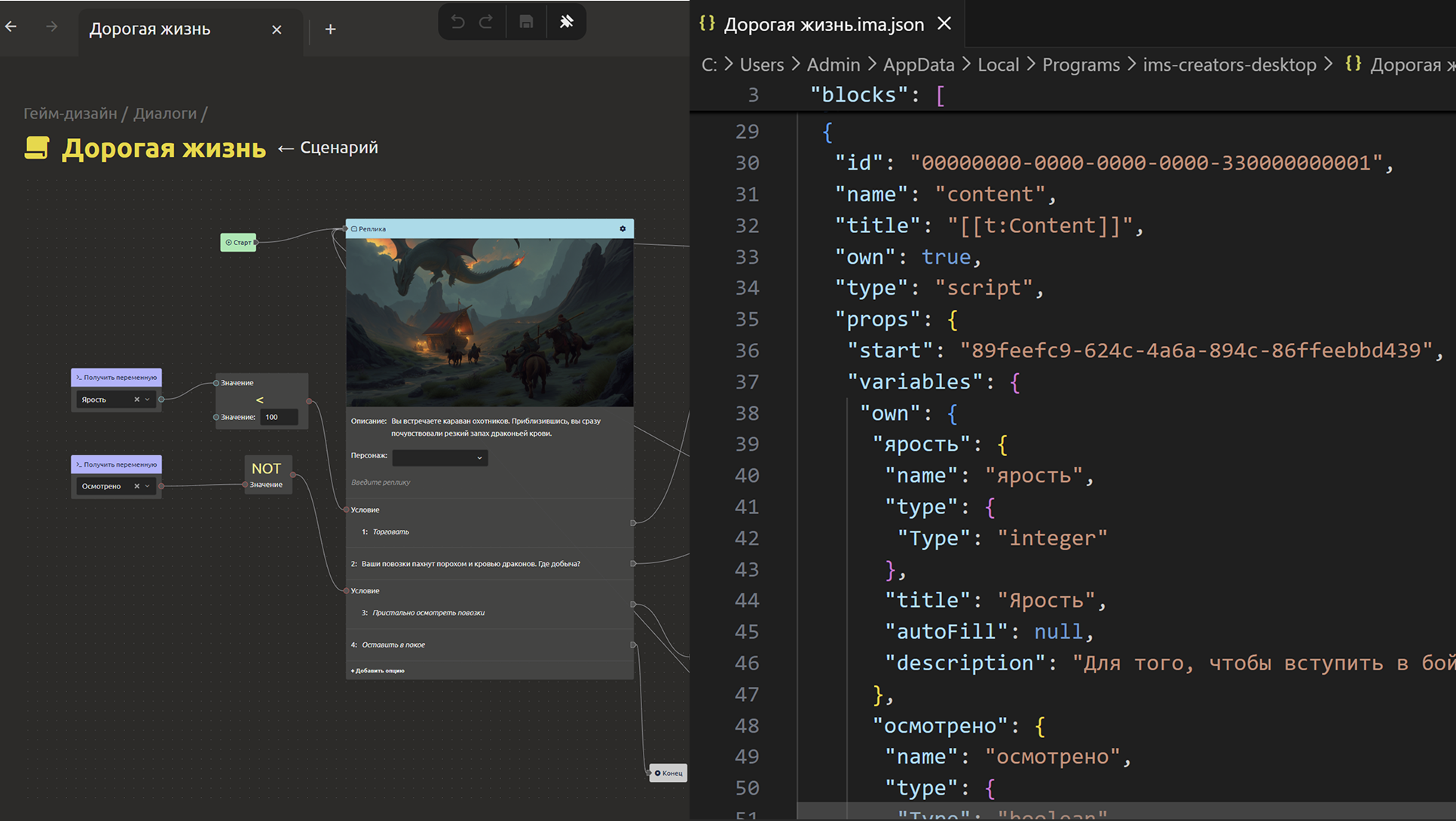Click the Добавить опцию button
This screenshot has height=821, width=1456.
click(x=378, y=670)
